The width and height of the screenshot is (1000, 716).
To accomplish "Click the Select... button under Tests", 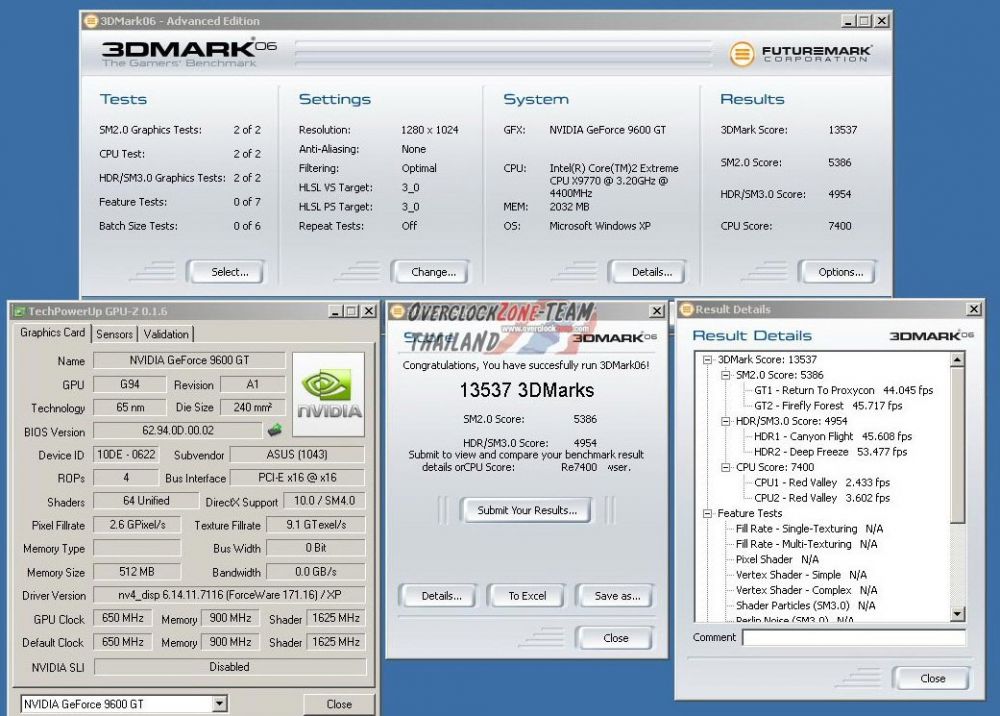I will point(226,272).
